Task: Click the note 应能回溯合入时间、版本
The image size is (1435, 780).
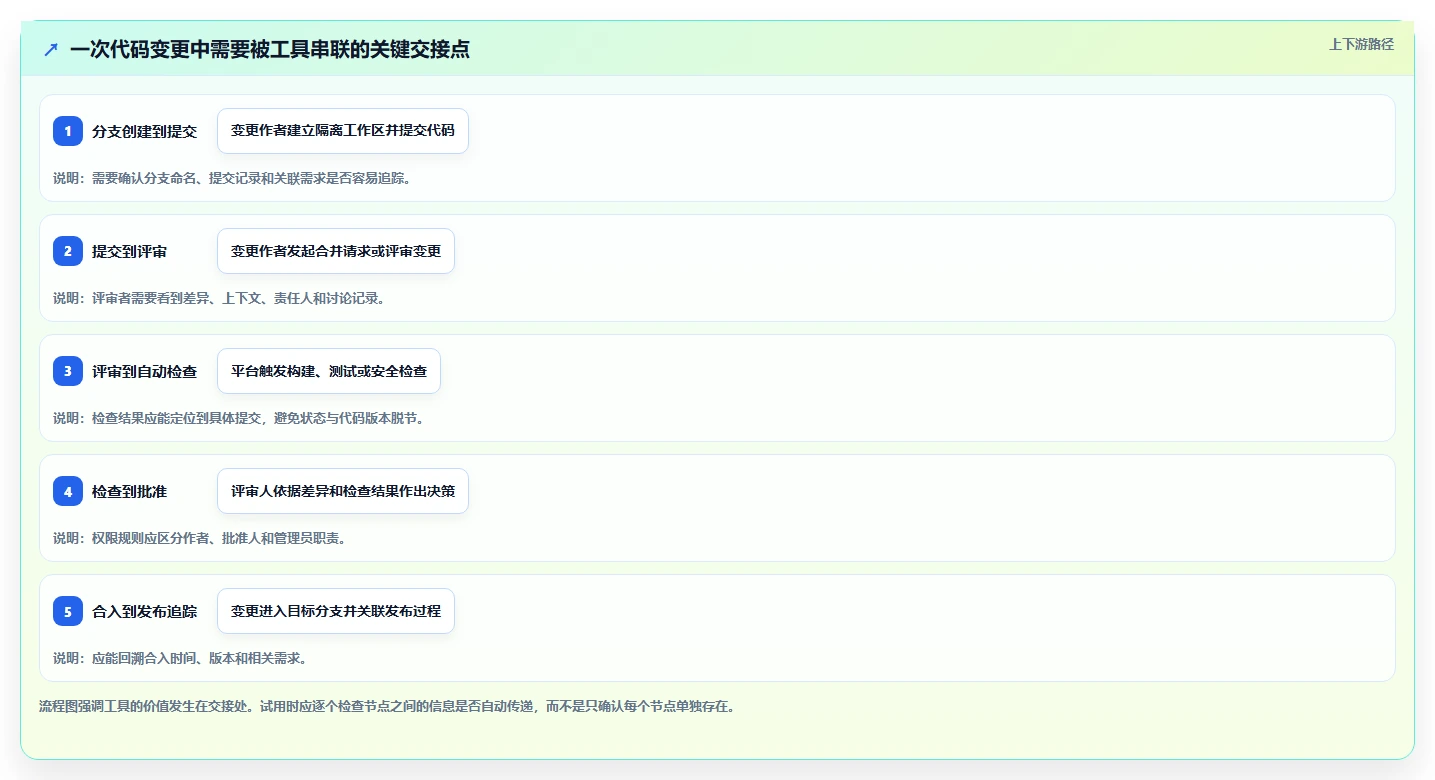Action: (179, 658)
